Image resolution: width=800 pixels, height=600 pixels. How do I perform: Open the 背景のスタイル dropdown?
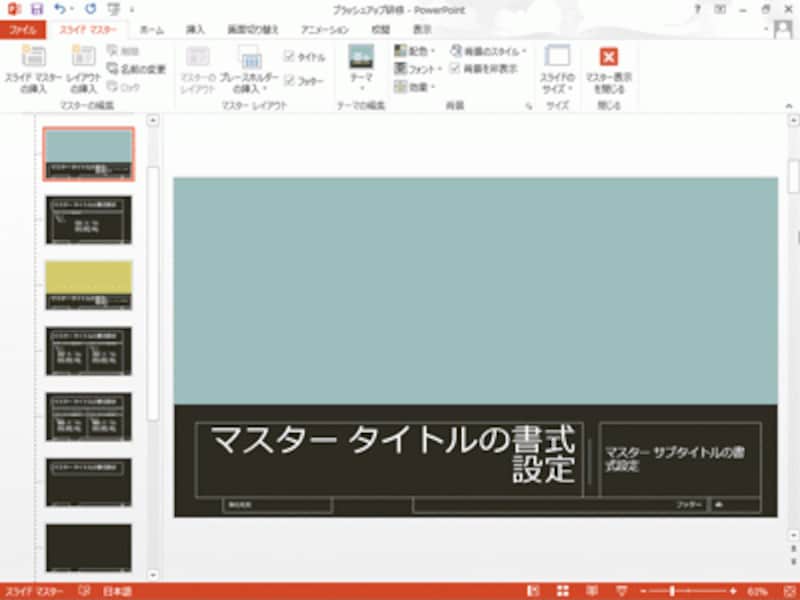[x=488, y=51]
